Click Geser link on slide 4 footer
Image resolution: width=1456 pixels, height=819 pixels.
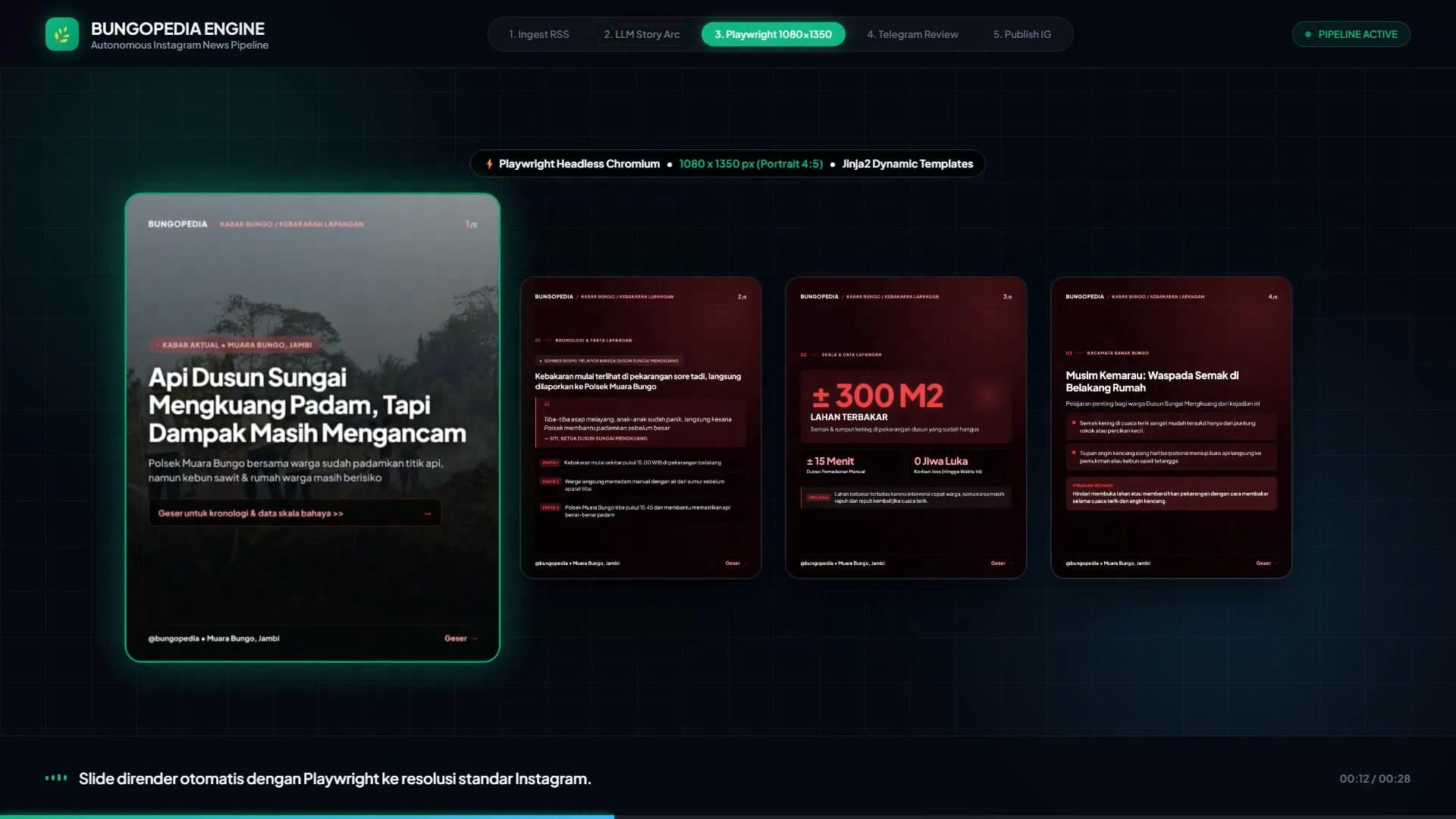[x=1266, y=563]
